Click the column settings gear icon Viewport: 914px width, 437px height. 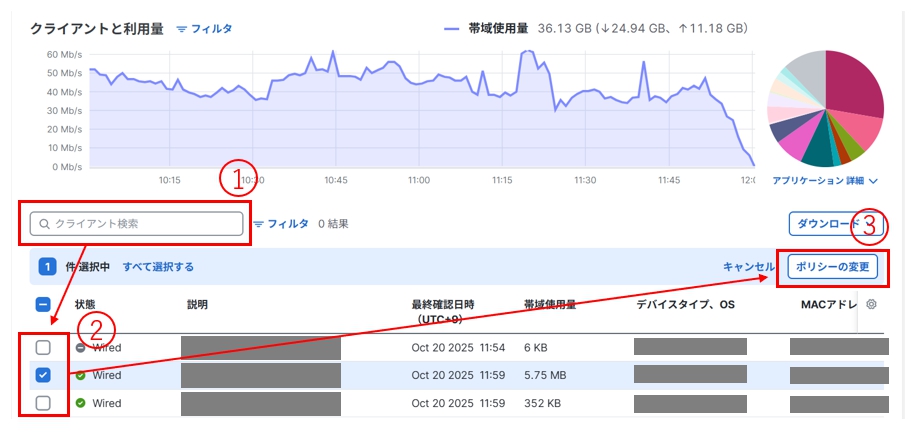click(x=871, y=304)
